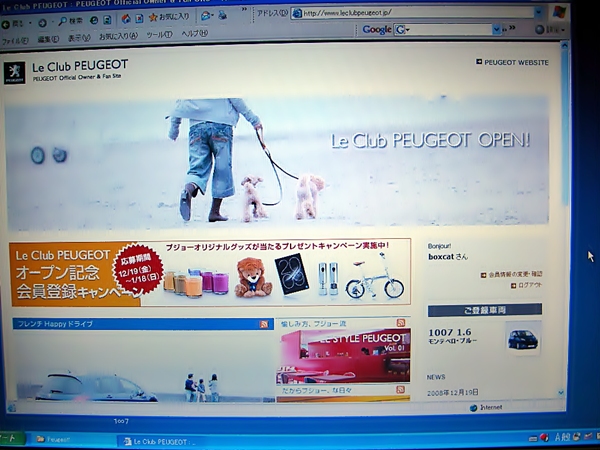The width and height of the screenshot is (600, 450).
Task: Click the Stop page icon with red X
Action: tap(139, 18)
